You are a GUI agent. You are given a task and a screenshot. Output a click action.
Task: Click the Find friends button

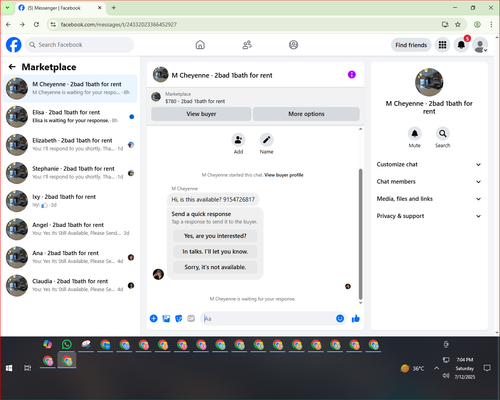pos(411,45)
